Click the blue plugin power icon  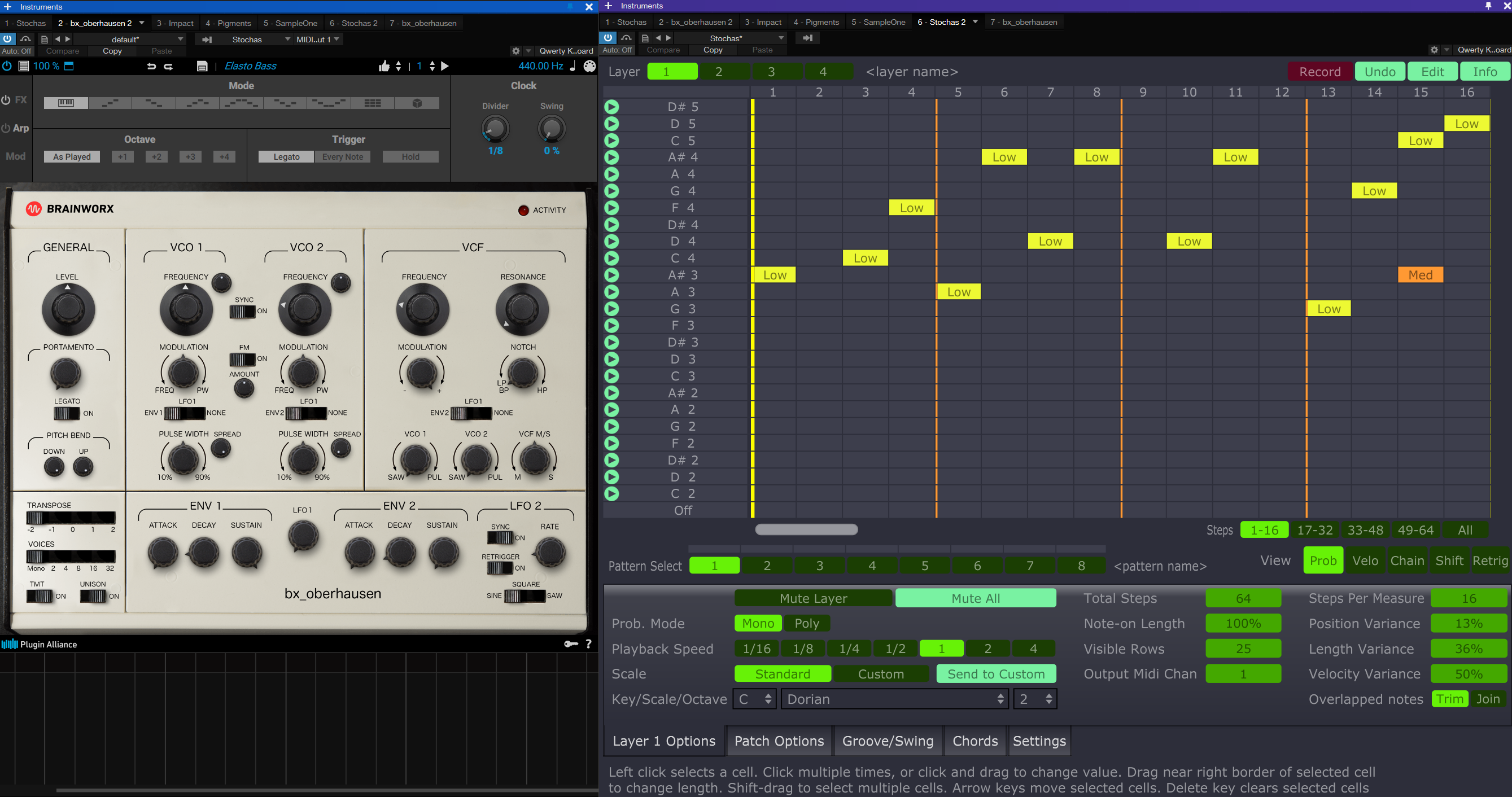tap(7, 65)
